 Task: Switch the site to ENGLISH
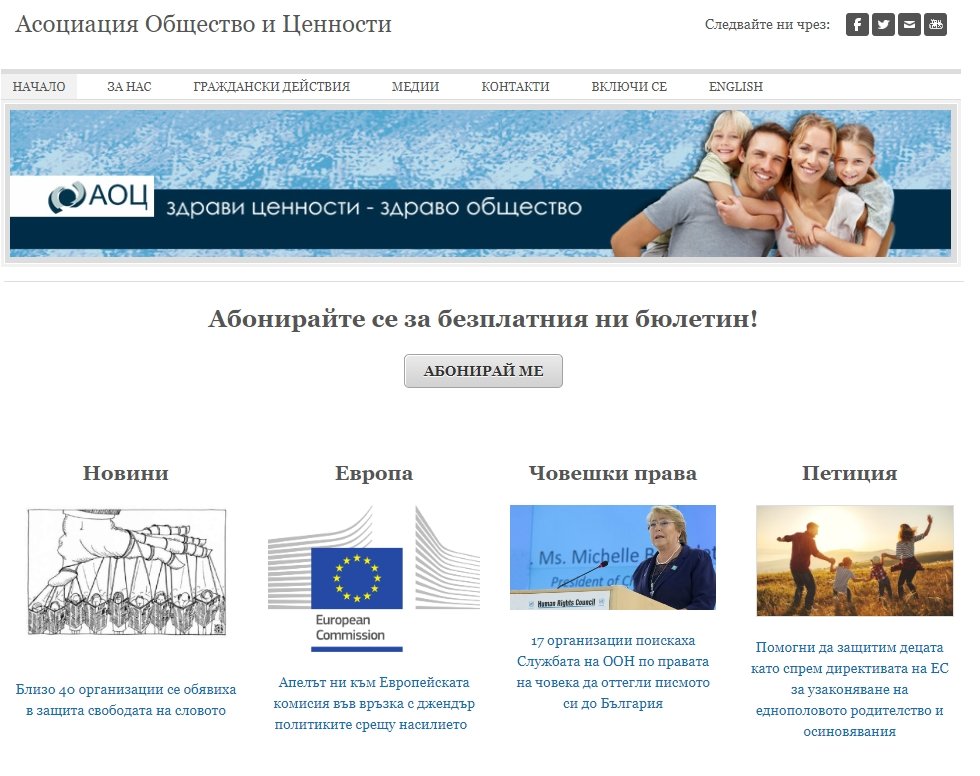735,87
